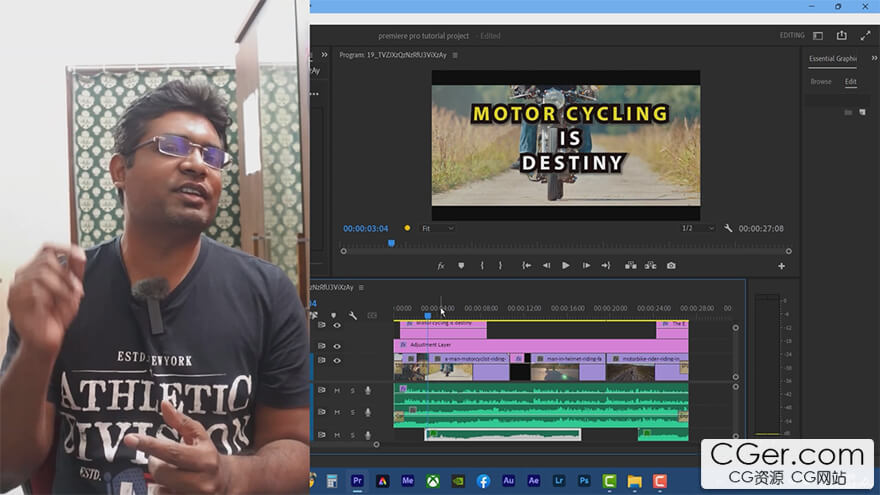Toggle full screen video output icon

865,35
